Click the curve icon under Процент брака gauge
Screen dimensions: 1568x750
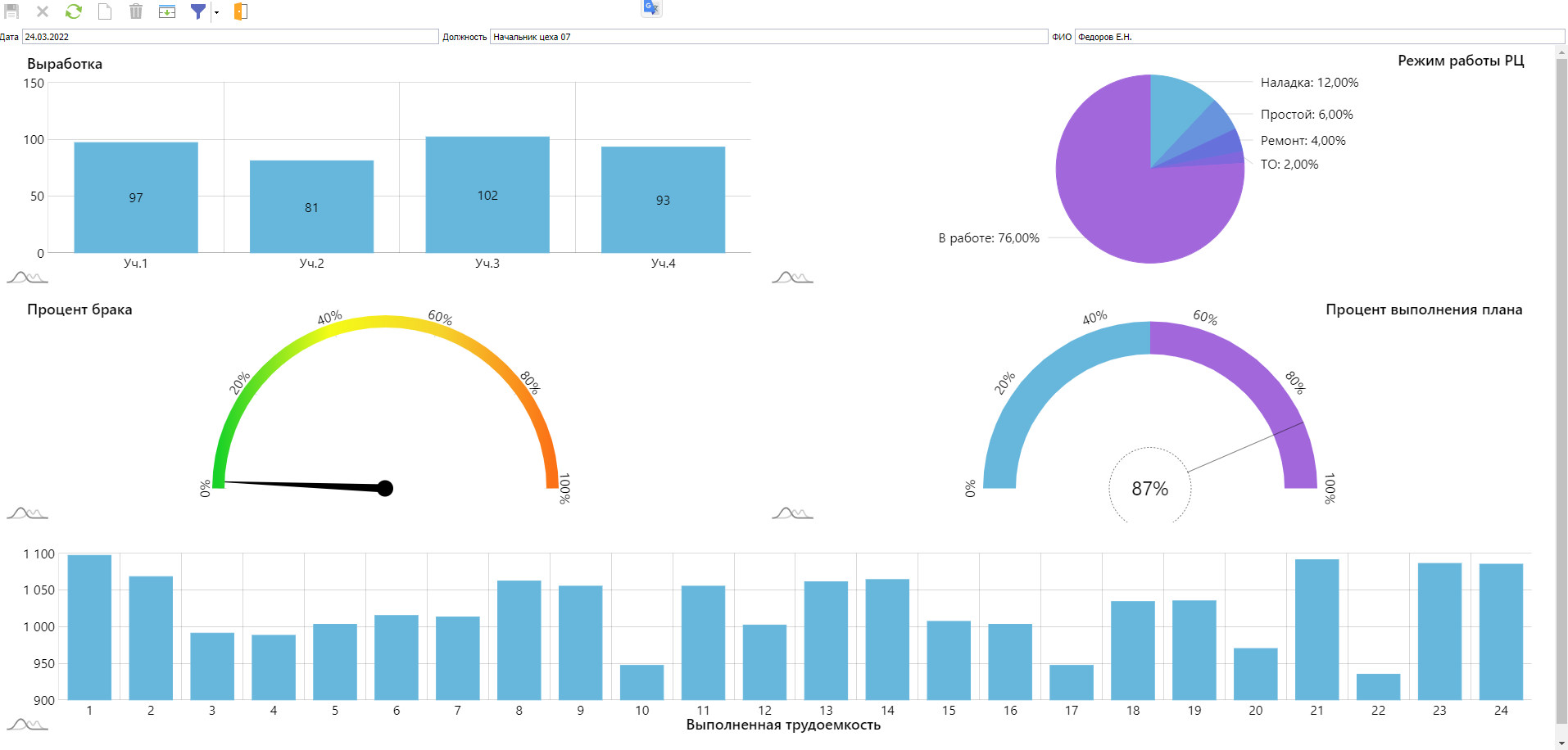tap(27, 513)
